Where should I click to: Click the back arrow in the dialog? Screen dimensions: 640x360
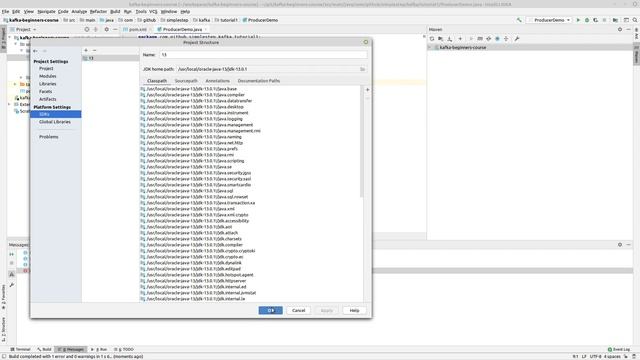pyautogui.click(x=36, y=51)
